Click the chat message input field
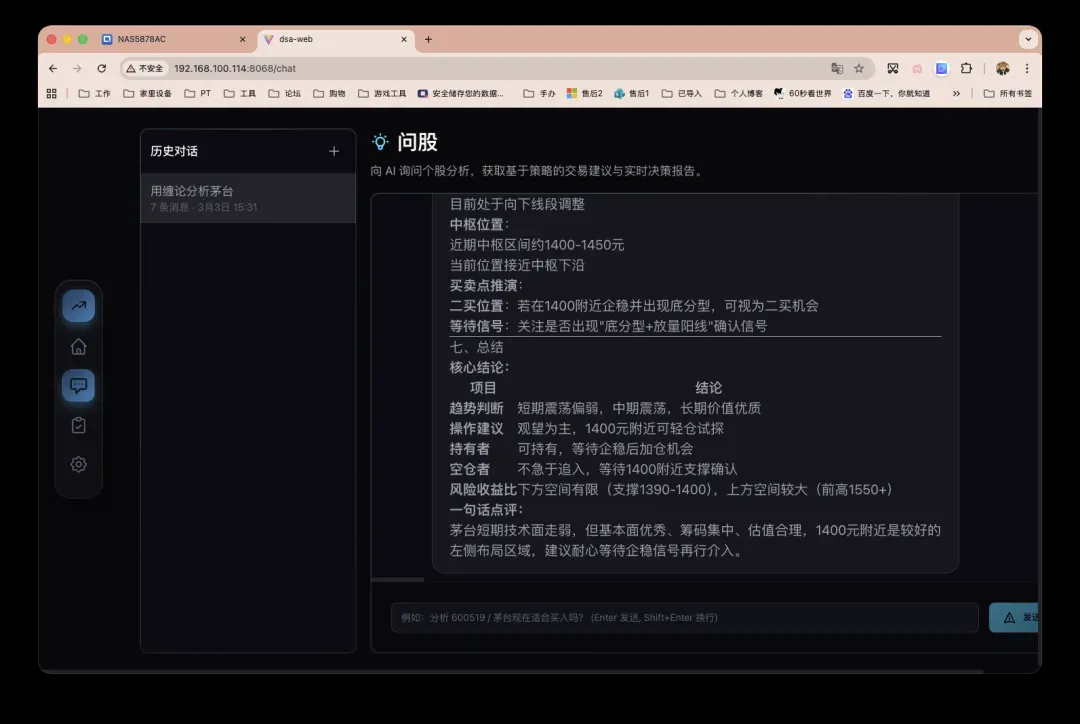Viewport: 1080px width, 724px height. (x=684, y=617)
